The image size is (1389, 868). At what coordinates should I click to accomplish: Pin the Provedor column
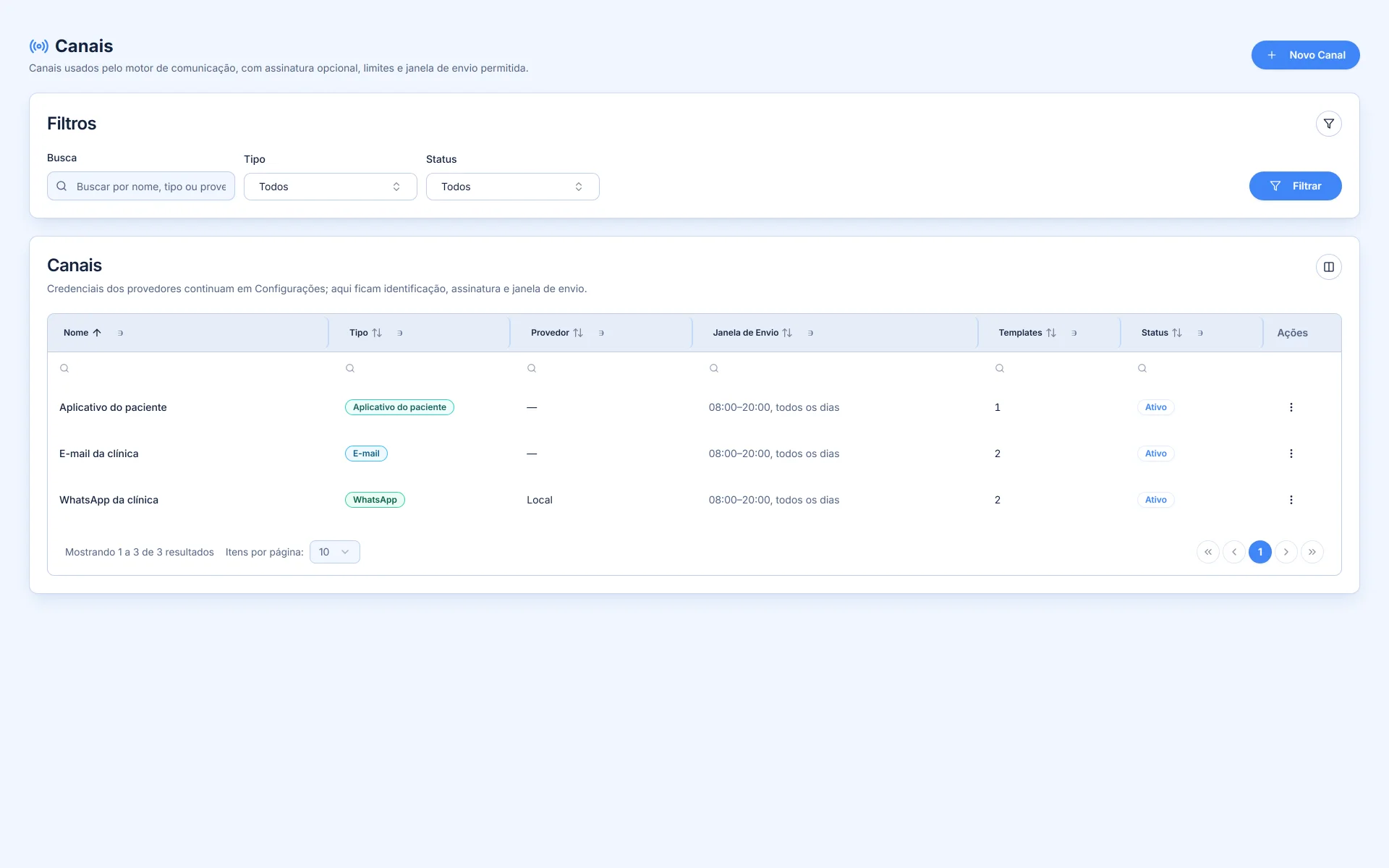point(600,333)
